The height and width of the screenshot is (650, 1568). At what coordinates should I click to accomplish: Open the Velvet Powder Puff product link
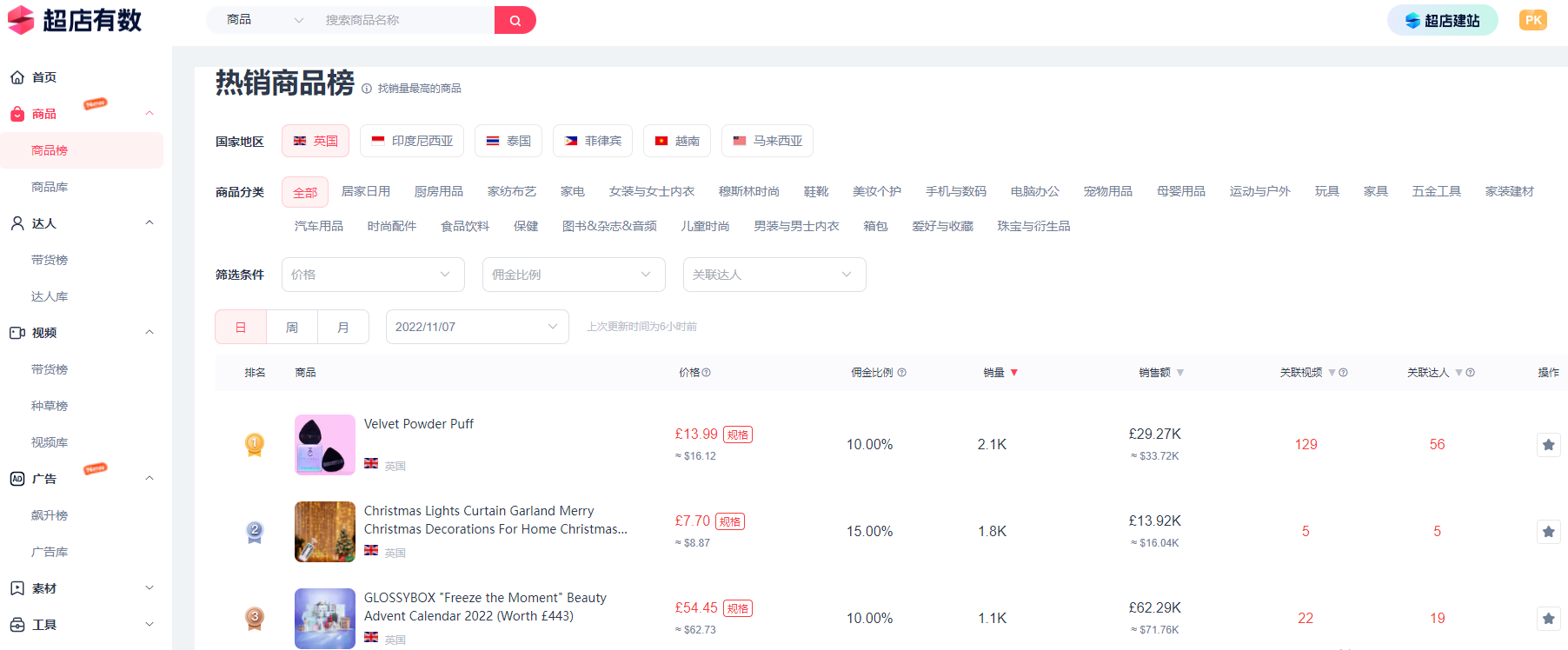pyautogui.click(x=419, y=424)
